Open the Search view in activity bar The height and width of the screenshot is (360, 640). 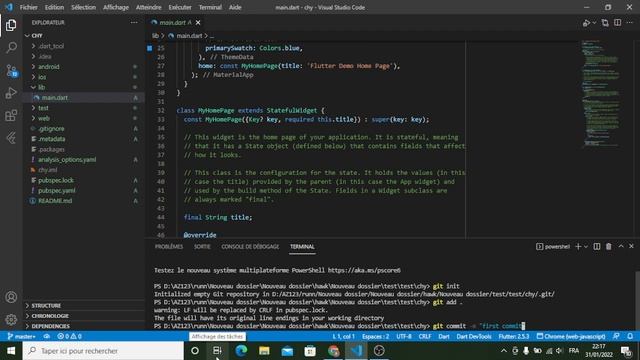11,48
